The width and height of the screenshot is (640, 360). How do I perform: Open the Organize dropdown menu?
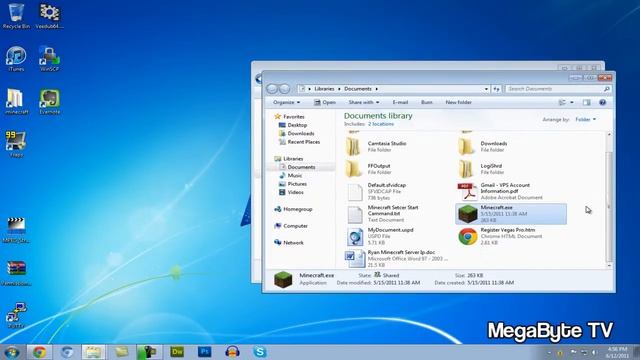click(287, 102)
